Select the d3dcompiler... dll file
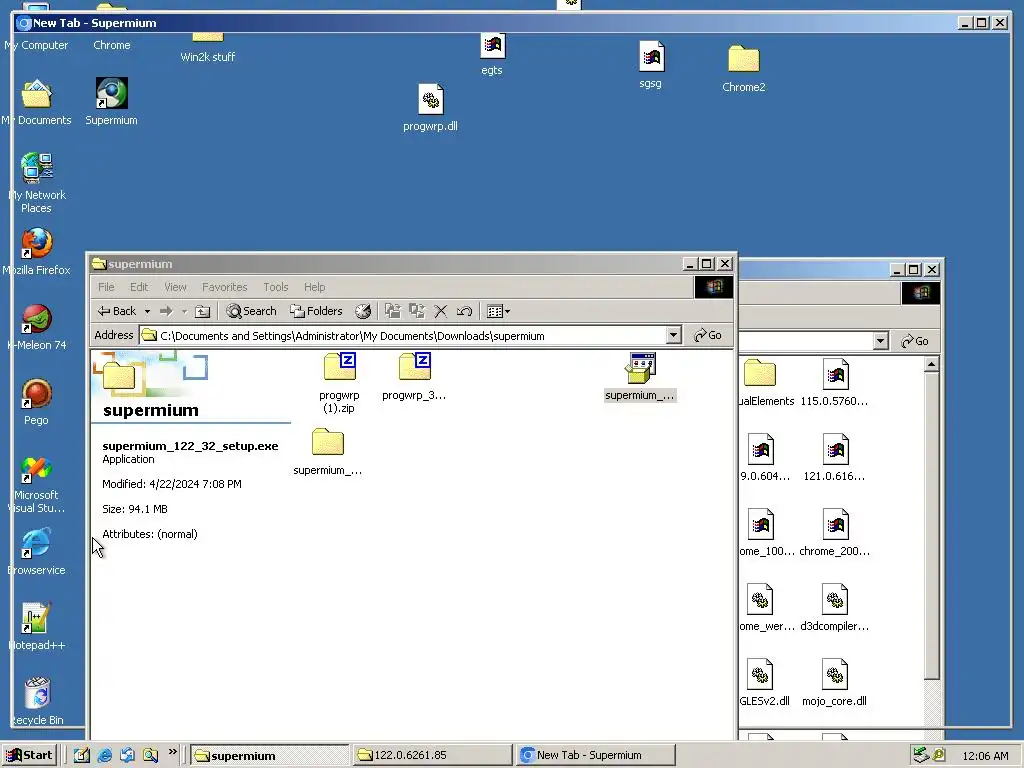Image resolution: width=1024 pixels, height=768 pixels. 835,608
